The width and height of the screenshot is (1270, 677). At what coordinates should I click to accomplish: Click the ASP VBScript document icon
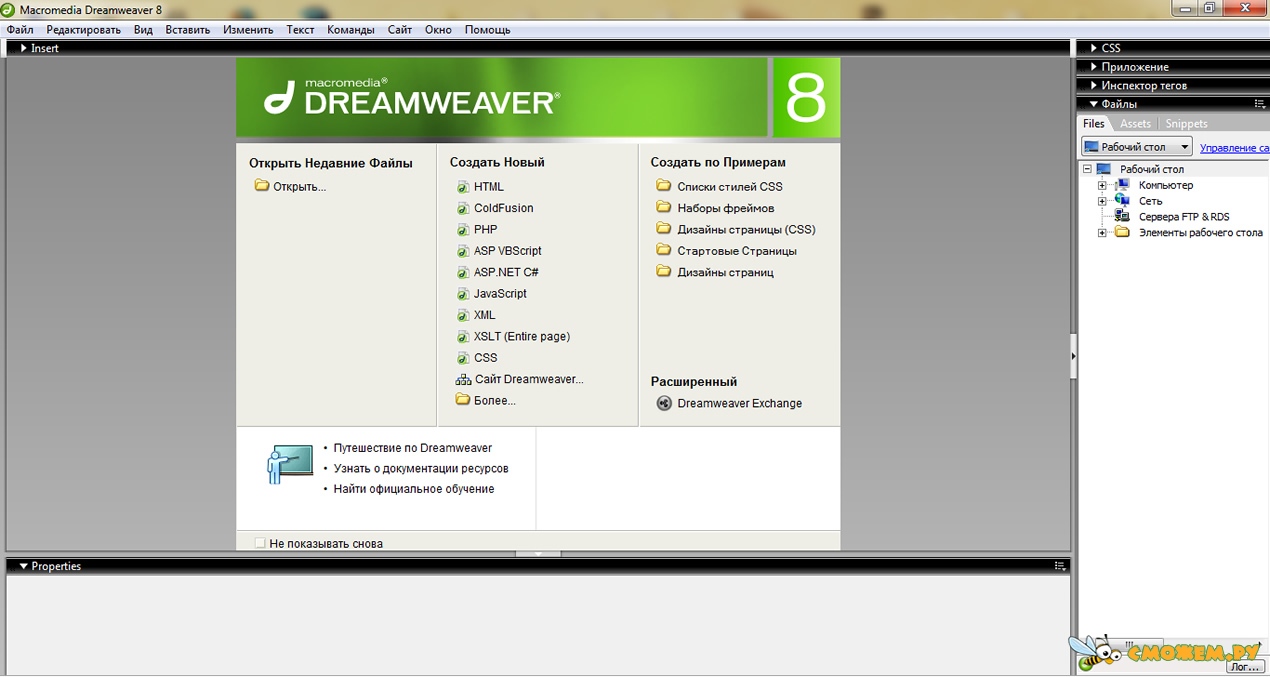pyautogui.click(x=463, y=251)
